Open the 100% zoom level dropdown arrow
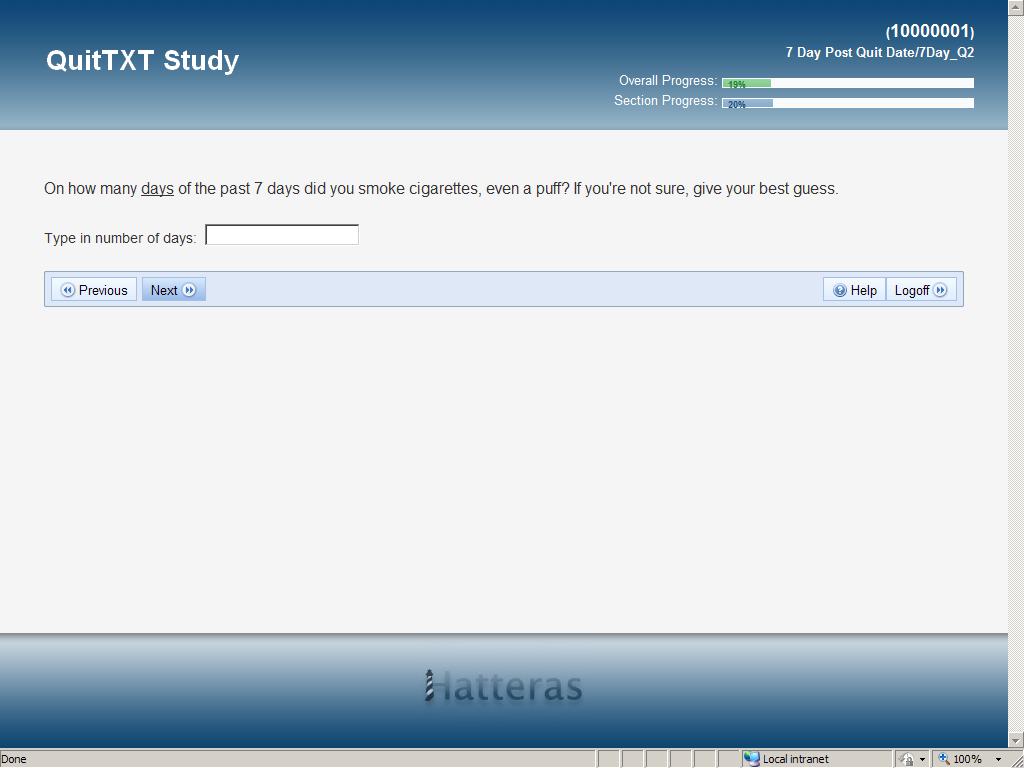 pos(999,760)
